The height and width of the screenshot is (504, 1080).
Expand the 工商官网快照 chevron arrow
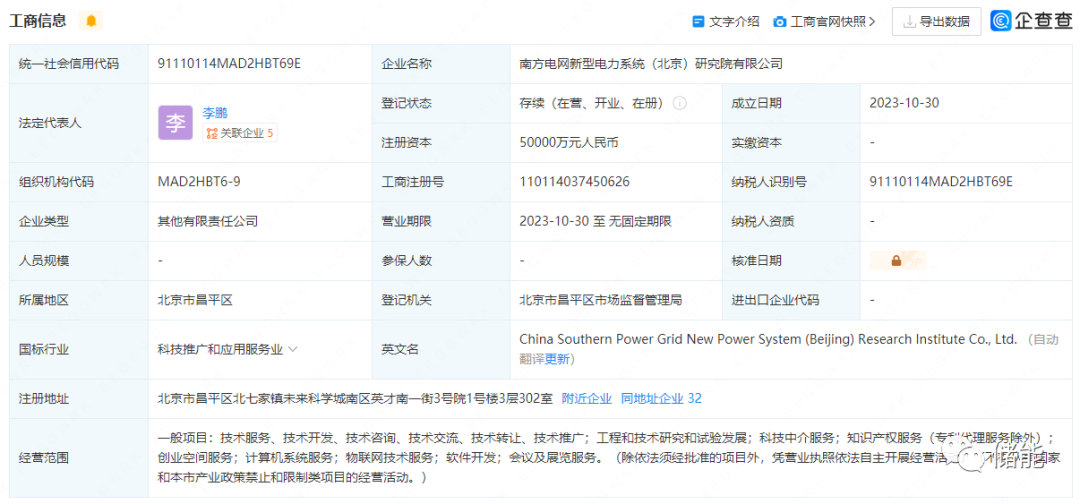pyautogui.click(x=872, y=21)
